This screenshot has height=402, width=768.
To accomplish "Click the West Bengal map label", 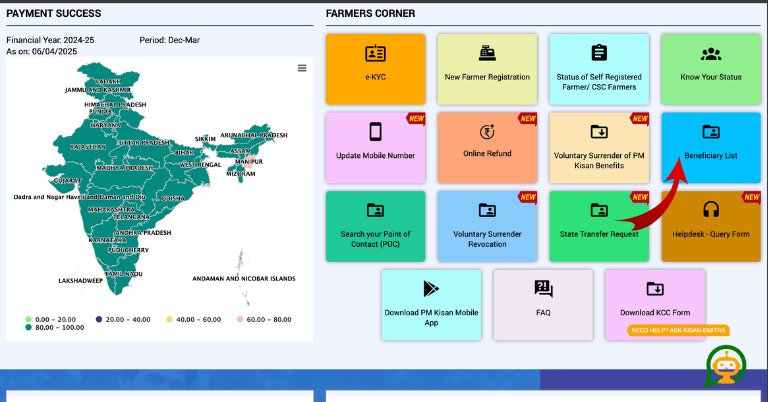I will pos(200,165).
